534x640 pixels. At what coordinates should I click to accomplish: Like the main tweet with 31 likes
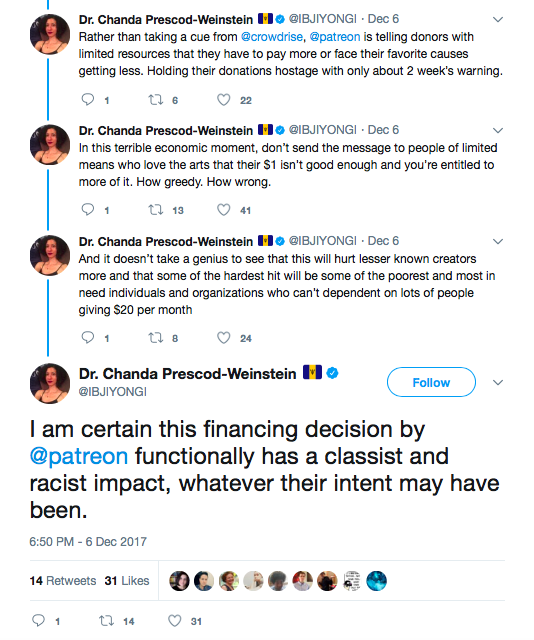(x=175, y=621)
